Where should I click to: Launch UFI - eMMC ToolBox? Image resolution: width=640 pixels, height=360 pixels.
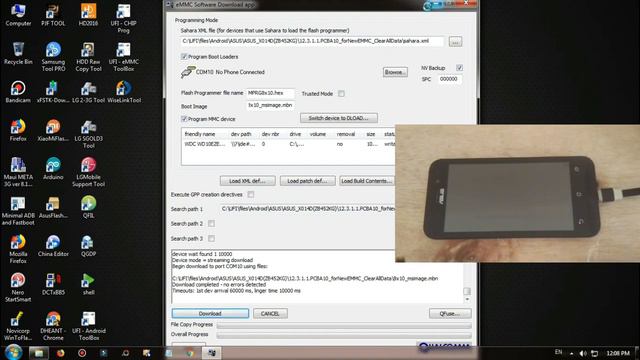(123, 57)
